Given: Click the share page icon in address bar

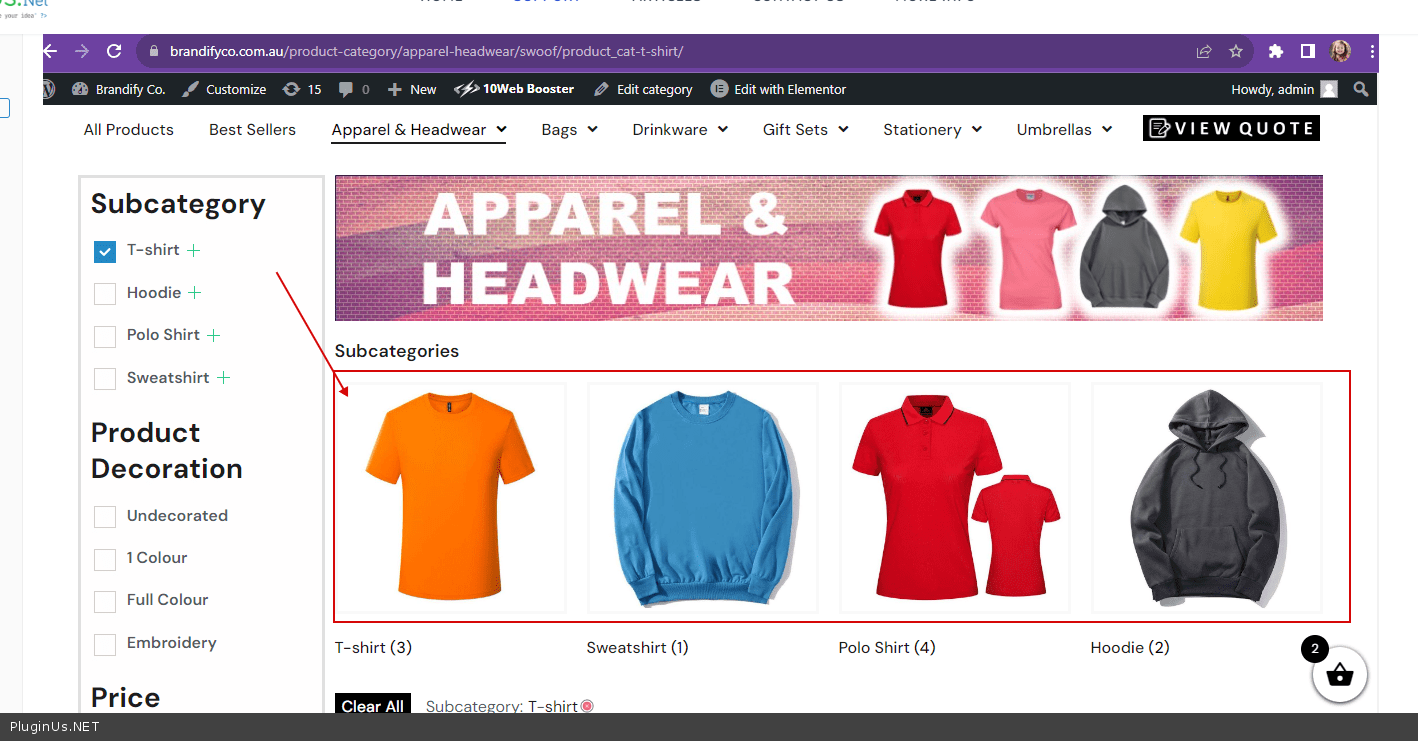Looking at the screenshot, I should click(1204, 51).
